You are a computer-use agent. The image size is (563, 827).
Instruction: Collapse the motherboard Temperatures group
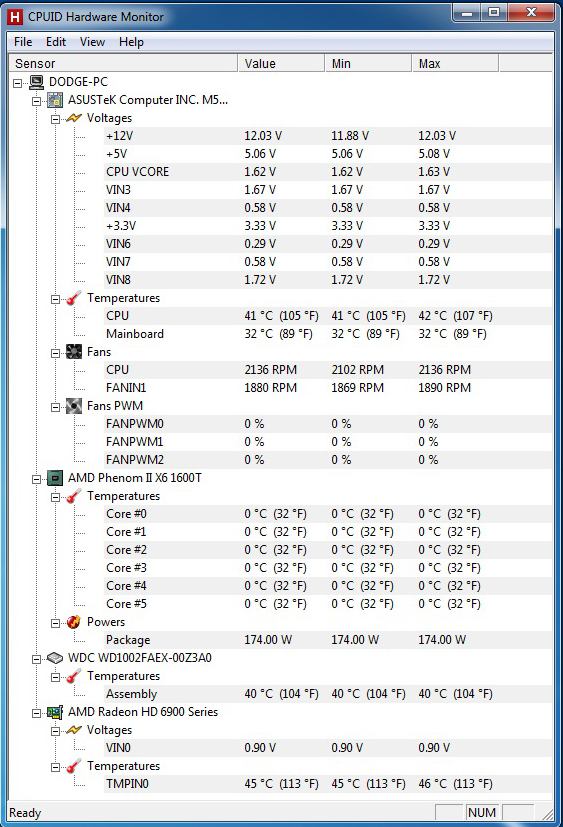pyautogui.click(x=55, y=299)
